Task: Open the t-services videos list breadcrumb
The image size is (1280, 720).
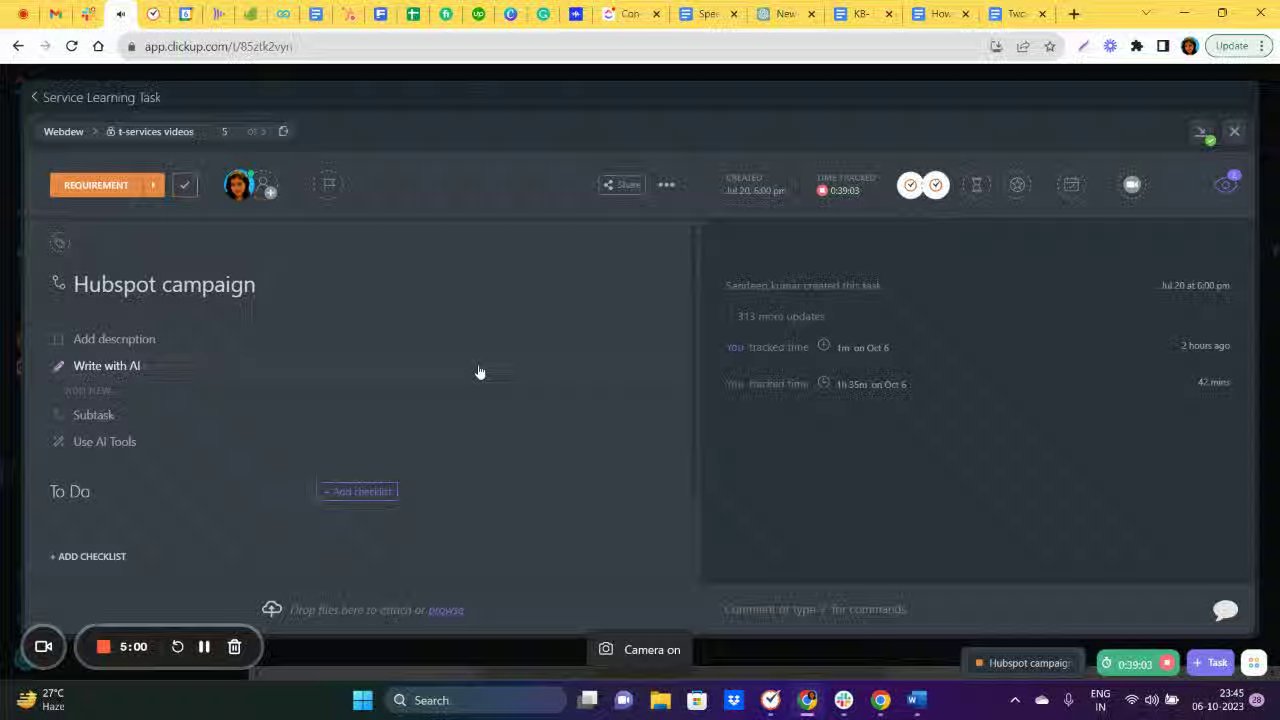Action: point(150,131)
